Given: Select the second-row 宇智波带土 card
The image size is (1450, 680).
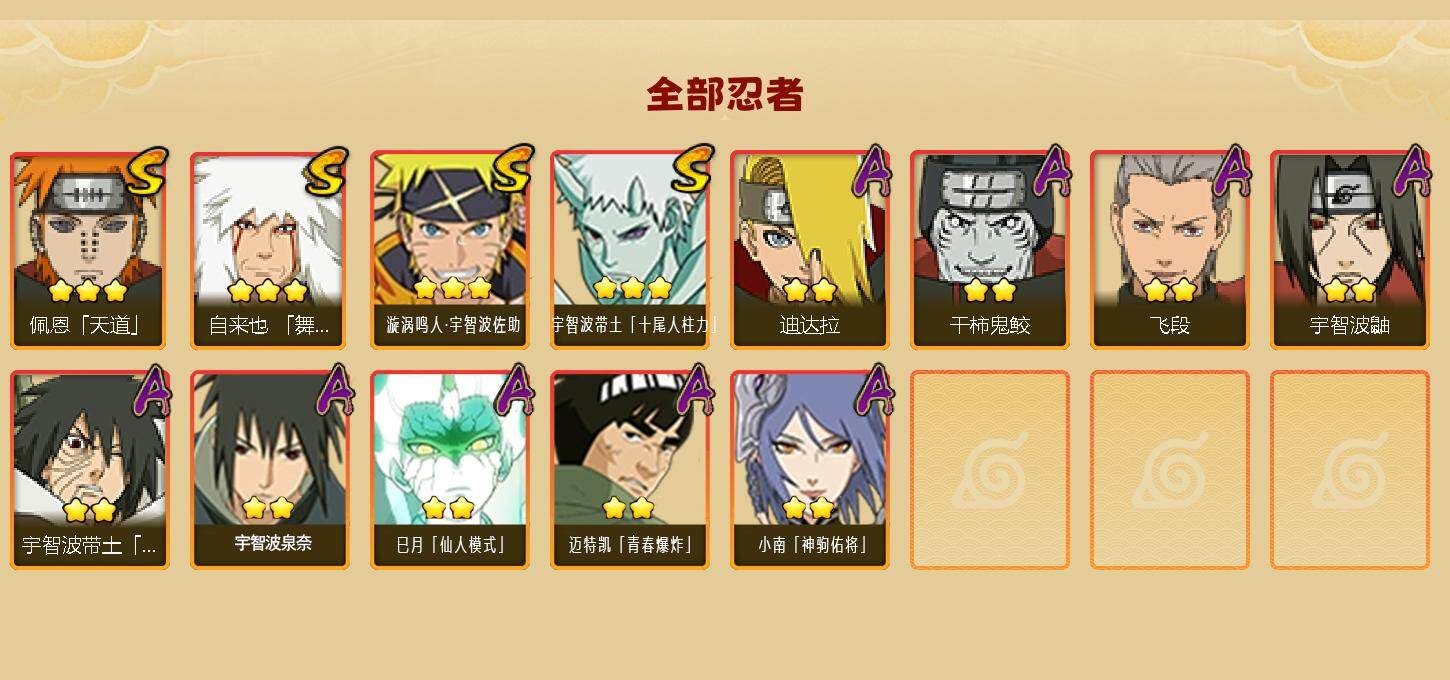Looking at the screenshot, I should coord(90,470).
